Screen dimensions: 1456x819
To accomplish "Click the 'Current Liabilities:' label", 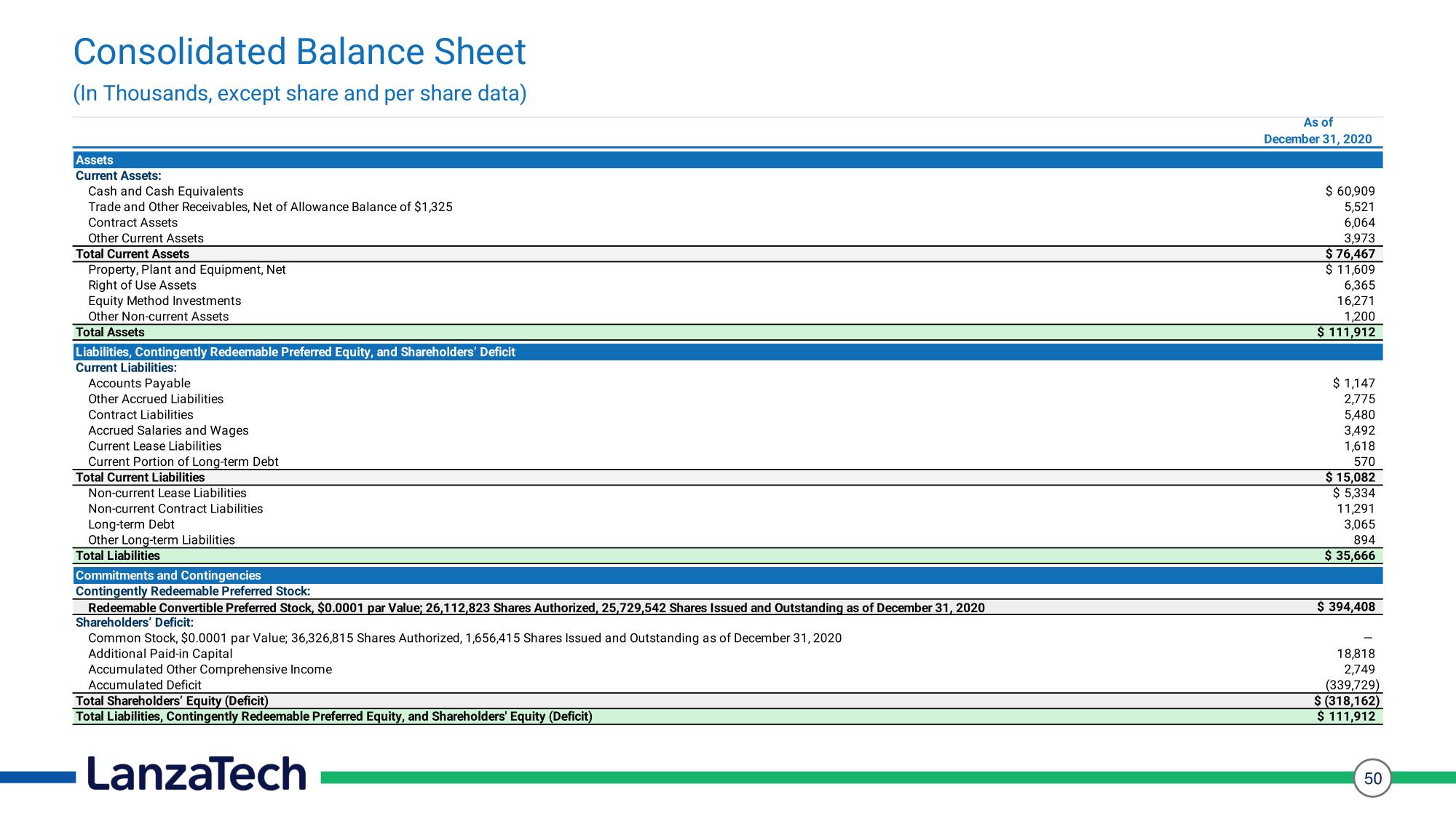I will [126, 368].
